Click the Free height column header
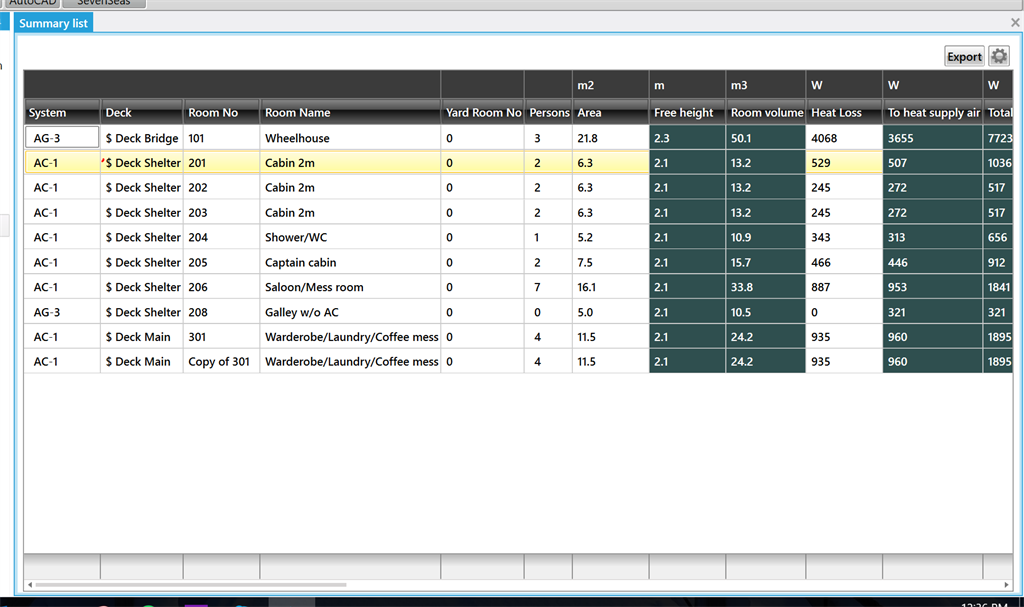The image size is (1024, 607). [687, 112]
